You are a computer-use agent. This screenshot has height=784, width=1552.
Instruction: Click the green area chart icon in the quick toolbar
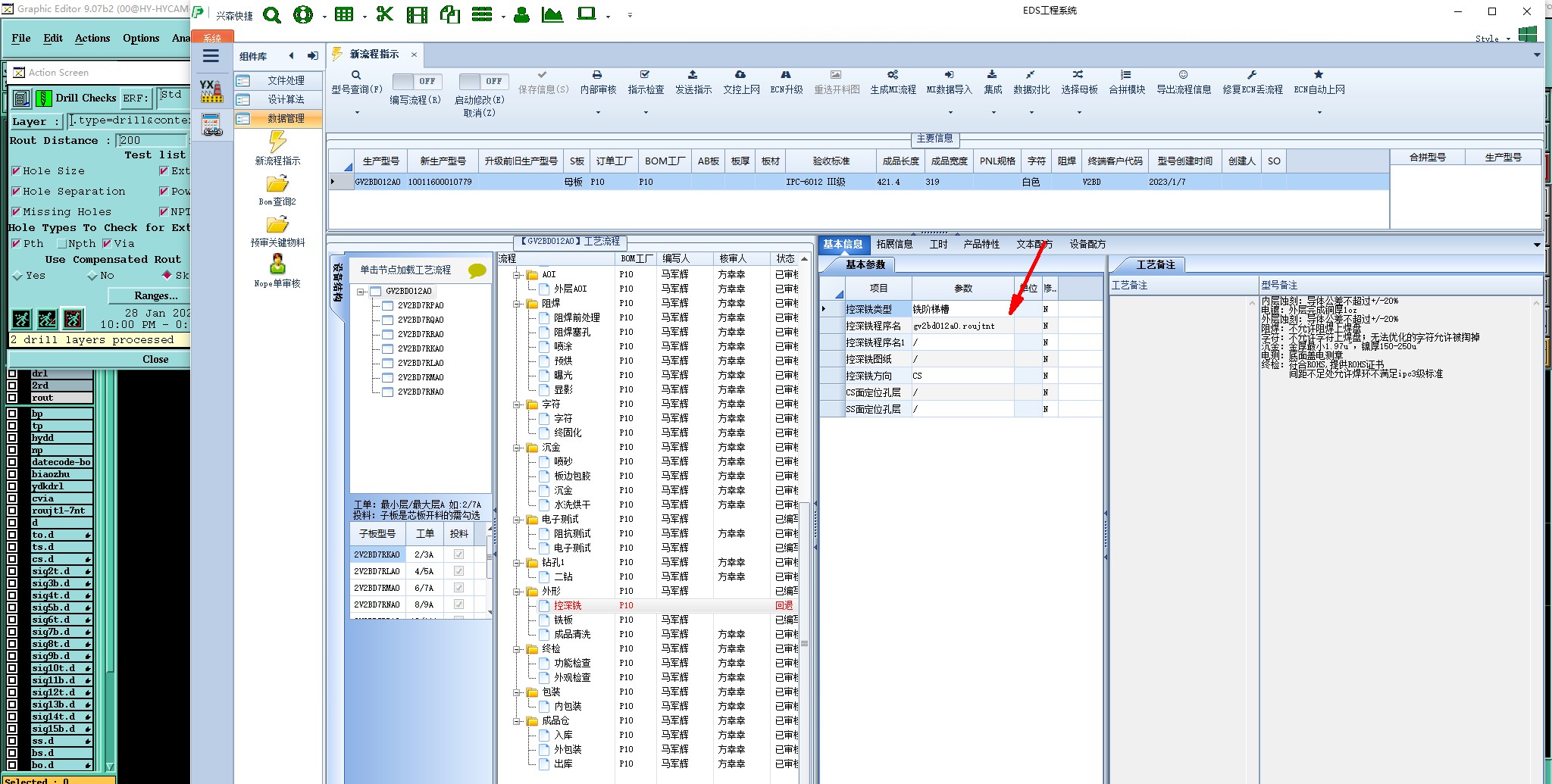coord(552,15)
